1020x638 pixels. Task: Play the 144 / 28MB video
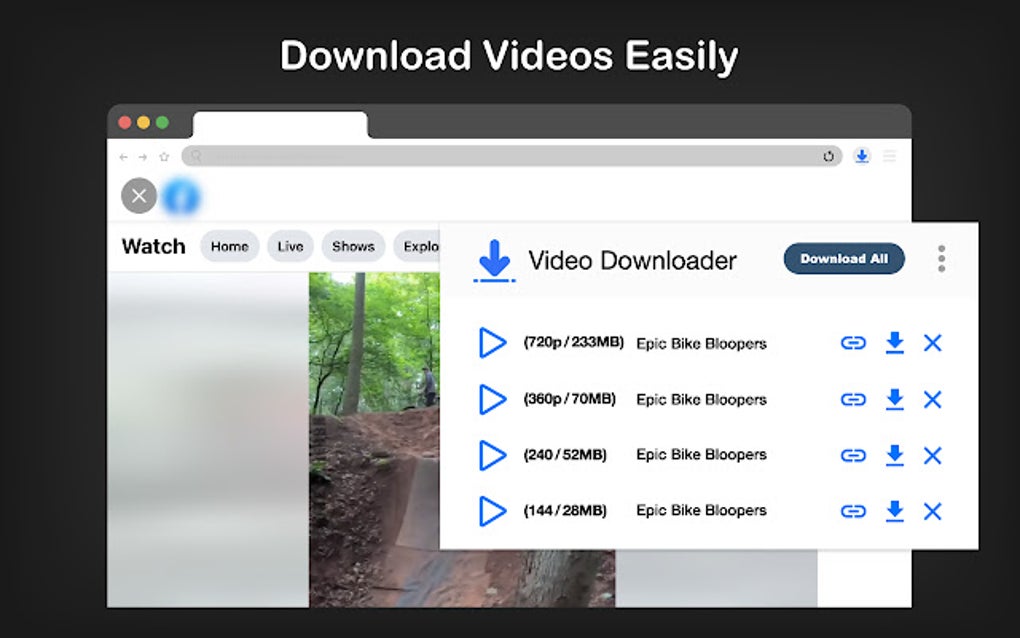[x=492, y=511]
